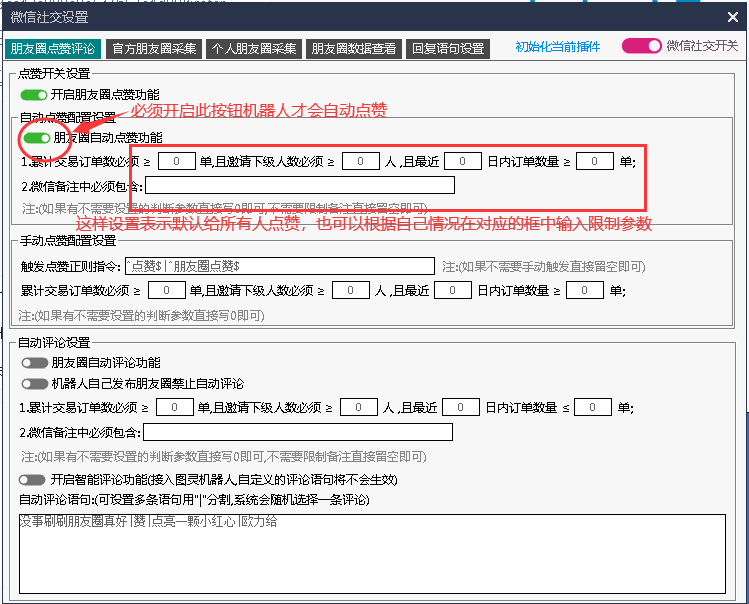Click 微信备注 field in 自动评论设置
The height and width of the screenshot is (604, 749).
[298, 432]
